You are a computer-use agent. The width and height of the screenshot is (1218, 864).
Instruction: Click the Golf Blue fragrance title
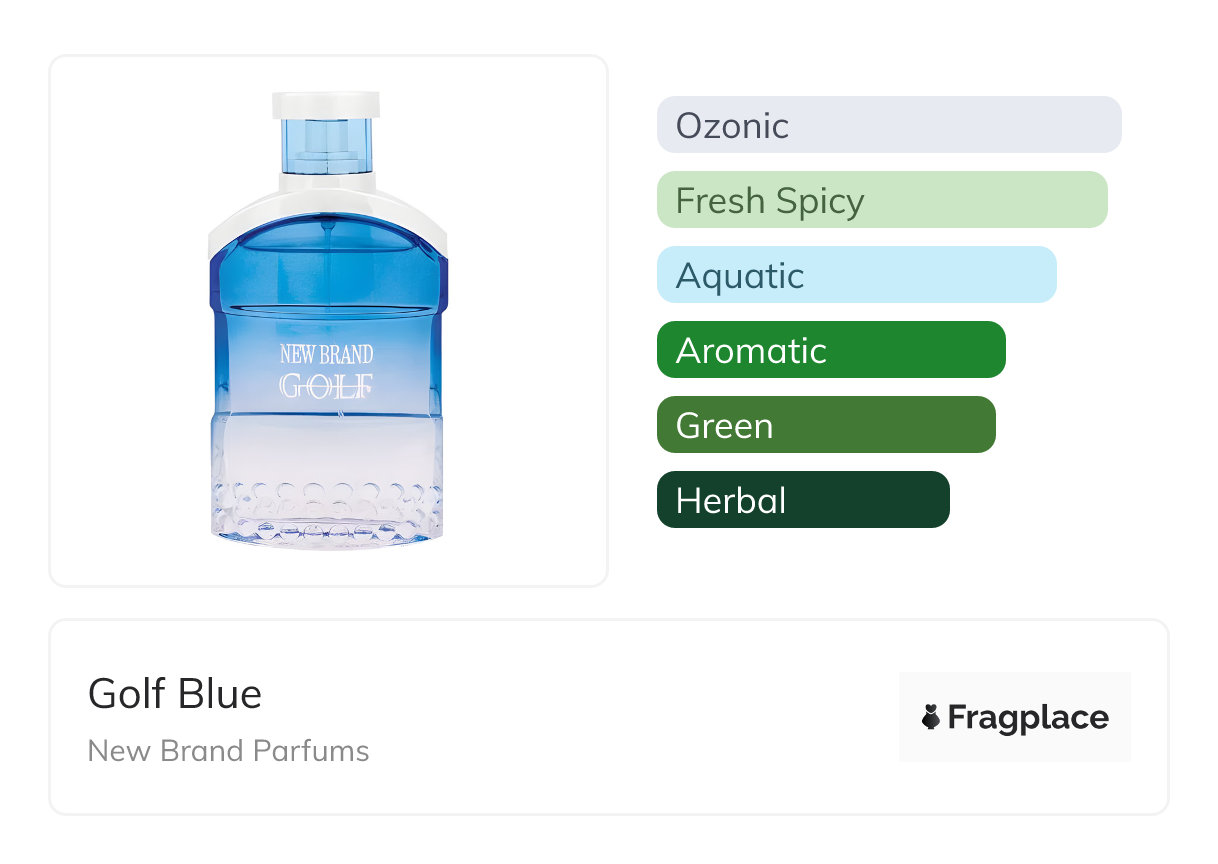175,693
